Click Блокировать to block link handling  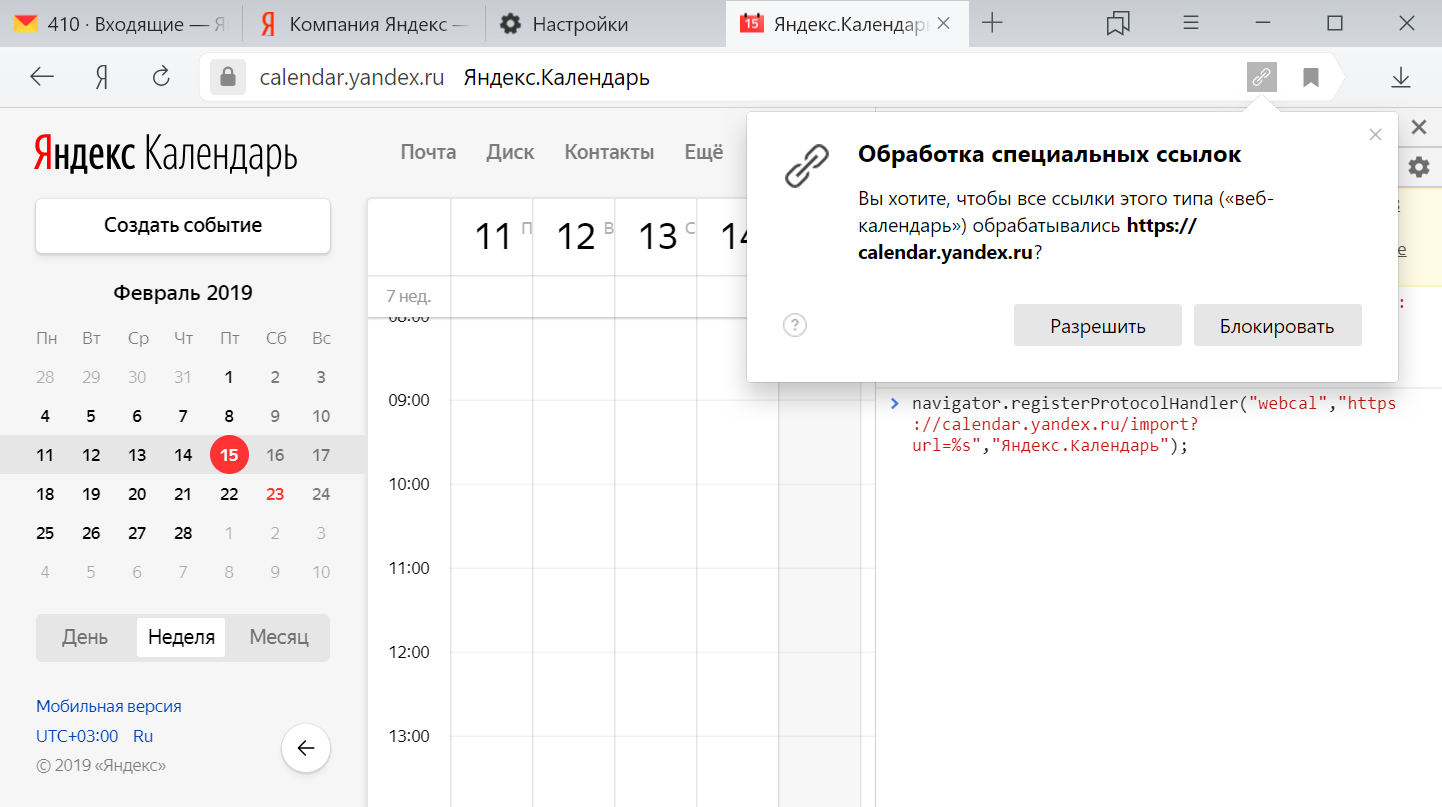1277,326
